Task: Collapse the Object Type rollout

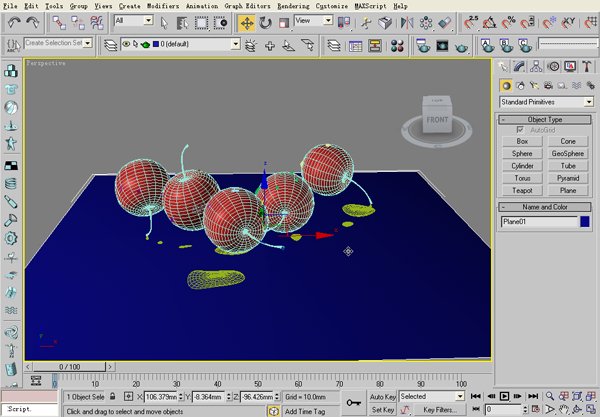Action: (x=546, y=119)
